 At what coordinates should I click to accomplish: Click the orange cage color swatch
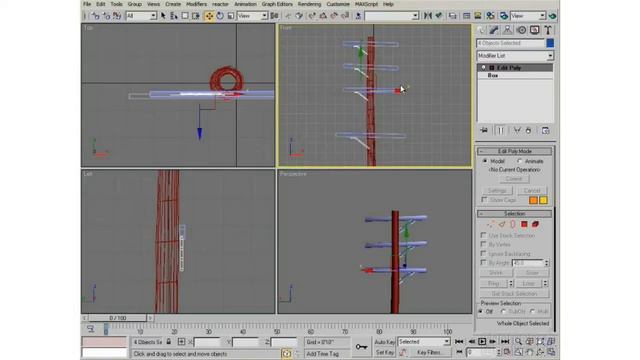click(533, 200)
